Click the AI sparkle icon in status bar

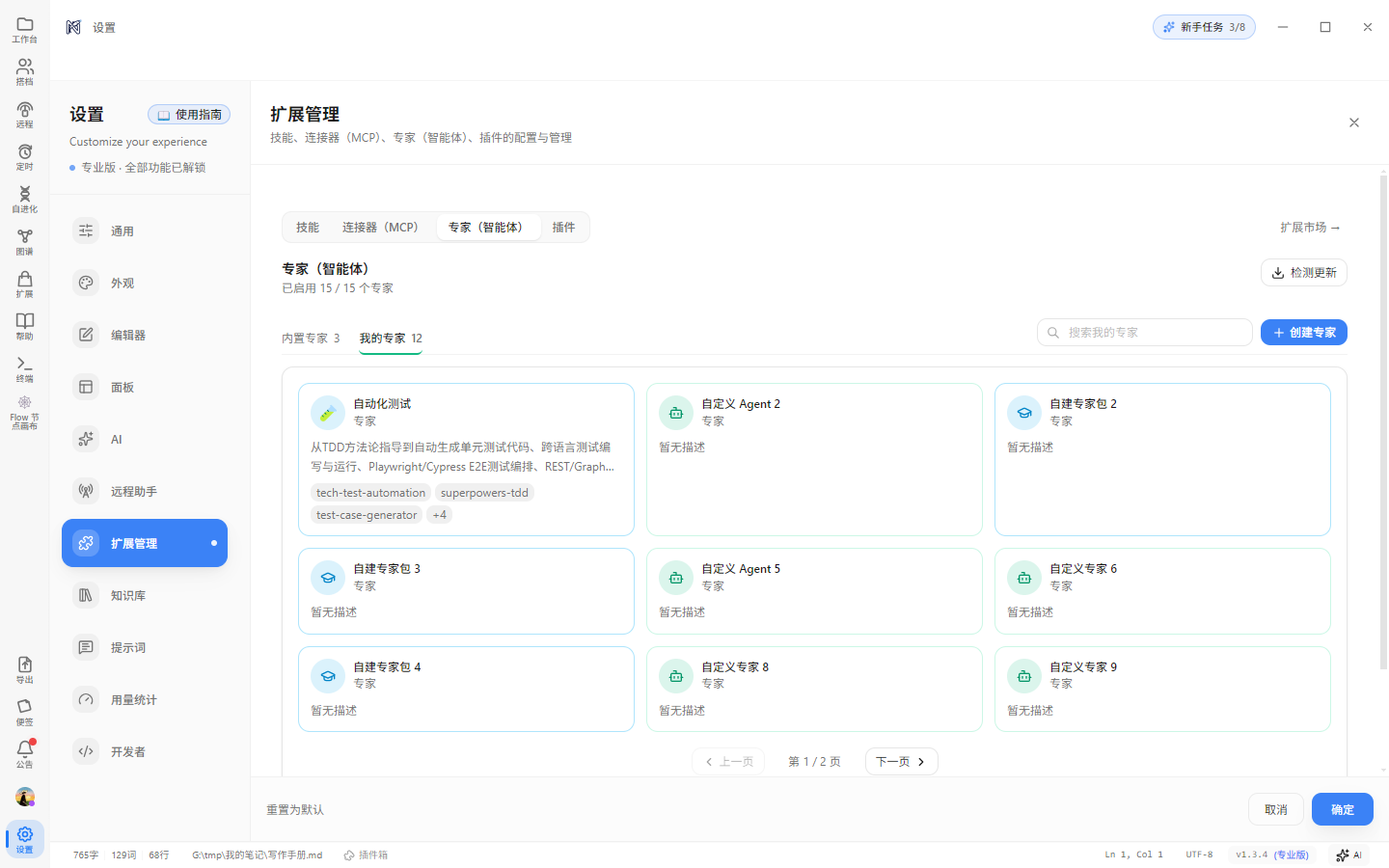click(x=1349, y=855)
